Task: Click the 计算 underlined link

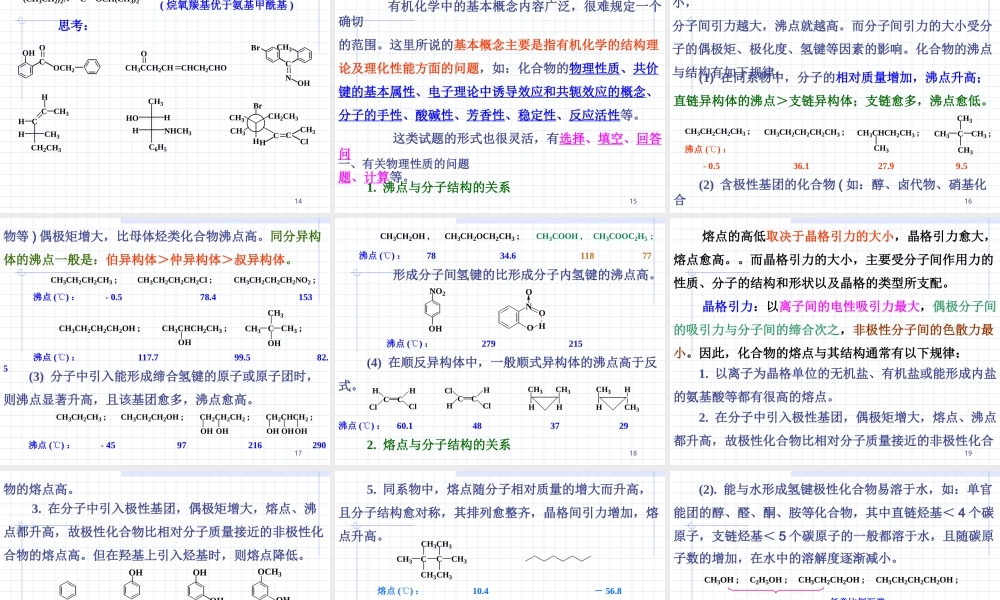Action: coord(377,176)
